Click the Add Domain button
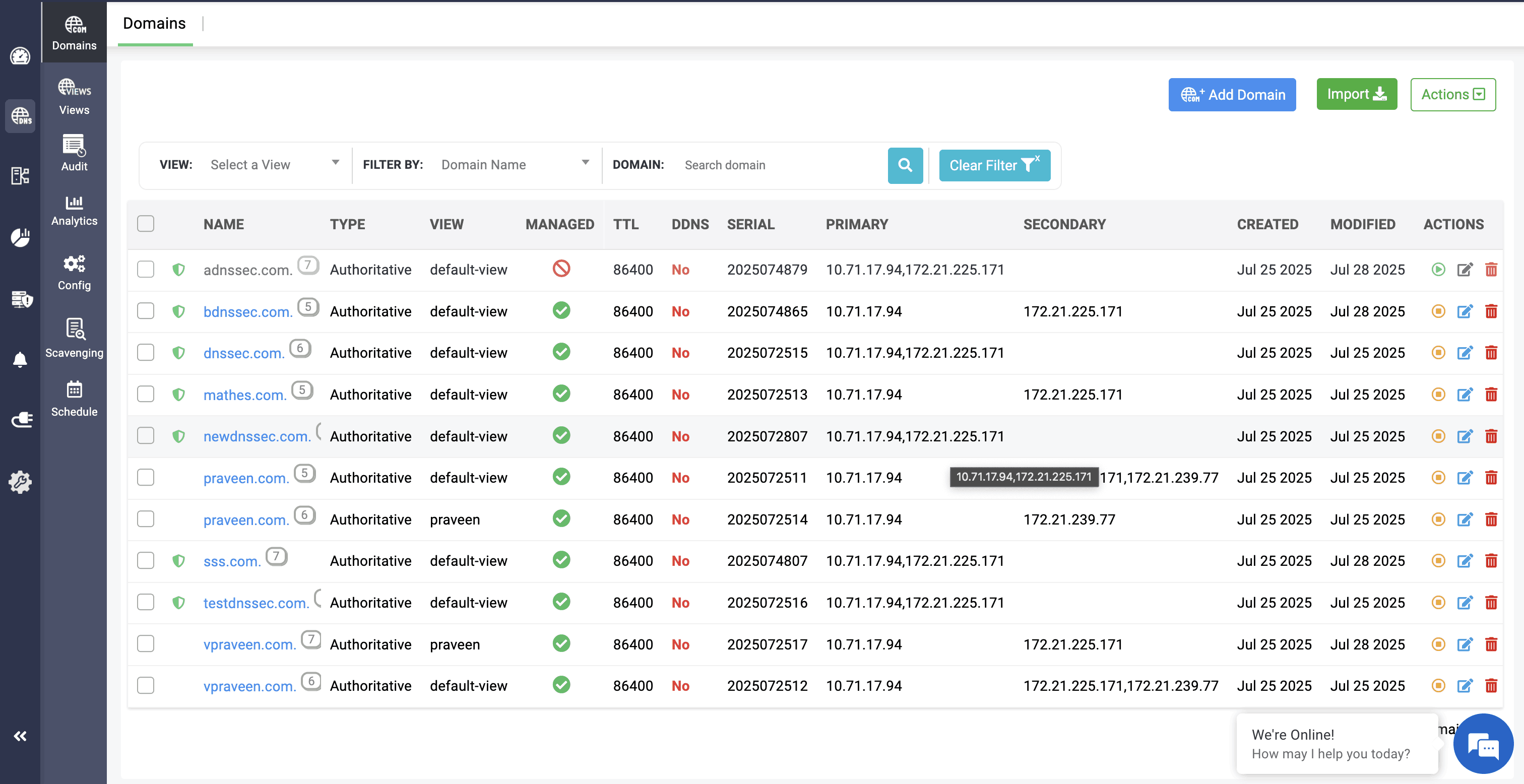The width and height of the screenshot is (1524, 784). tap(1232, 95)
